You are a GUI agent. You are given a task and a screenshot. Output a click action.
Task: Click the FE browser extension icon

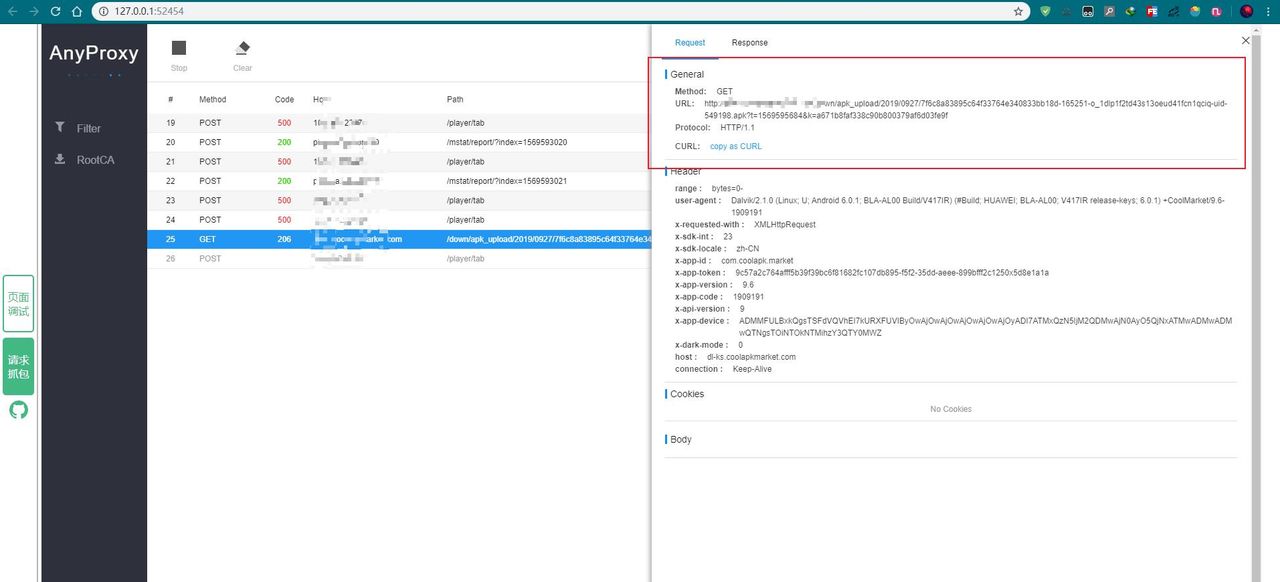pyautogui.click(x=1152, y=11)
